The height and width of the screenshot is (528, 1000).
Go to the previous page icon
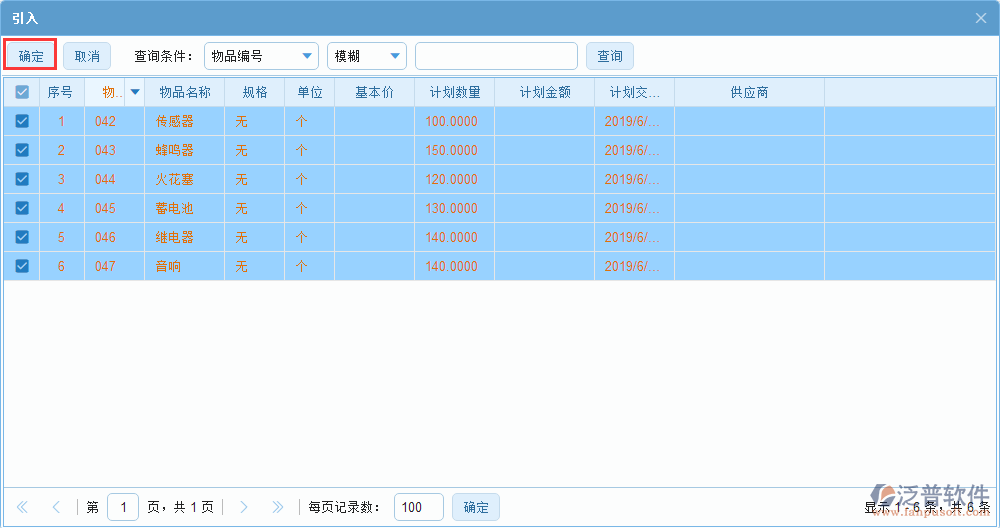click(56, 508)
